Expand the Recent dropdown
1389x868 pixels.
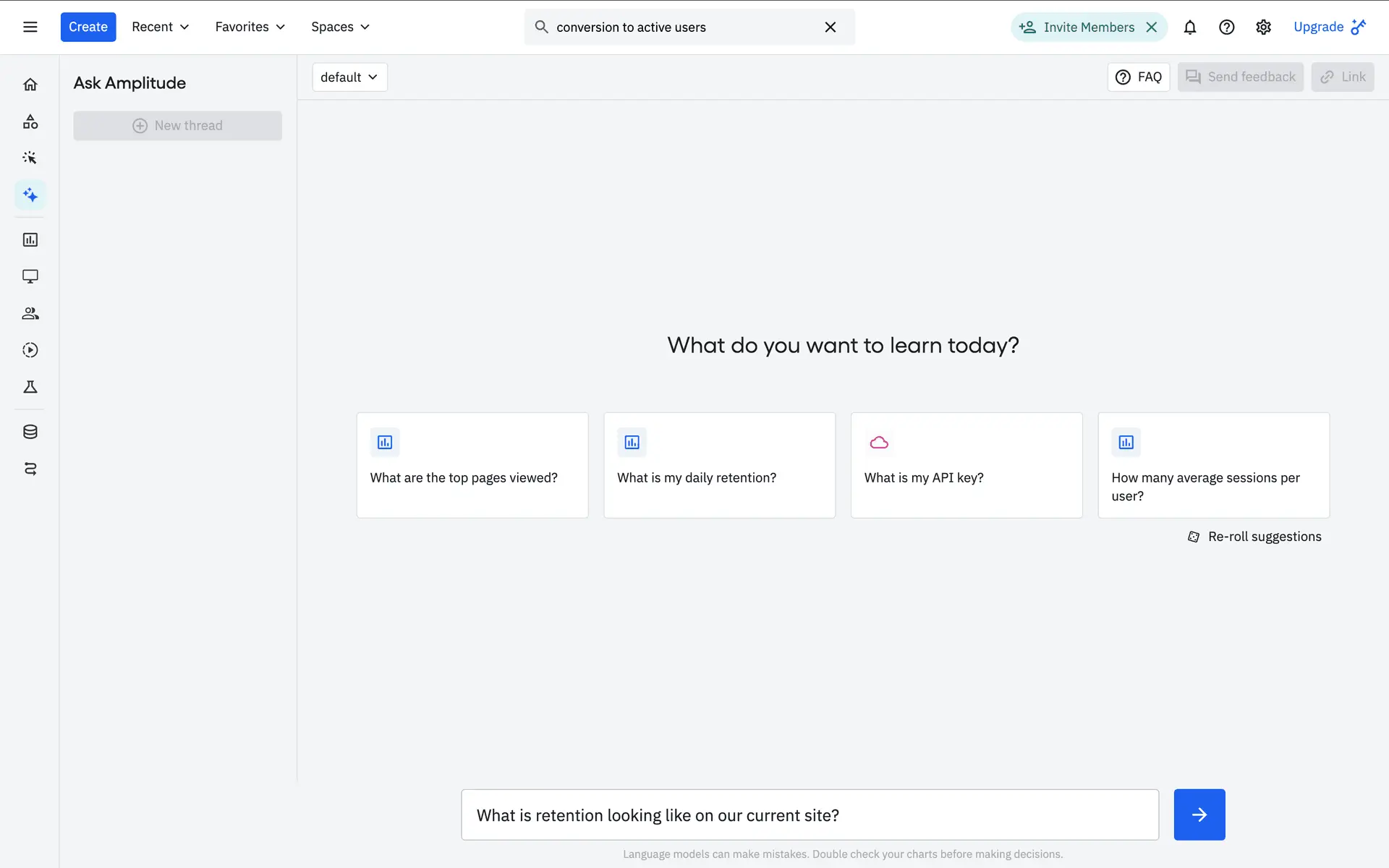(160, 27)
